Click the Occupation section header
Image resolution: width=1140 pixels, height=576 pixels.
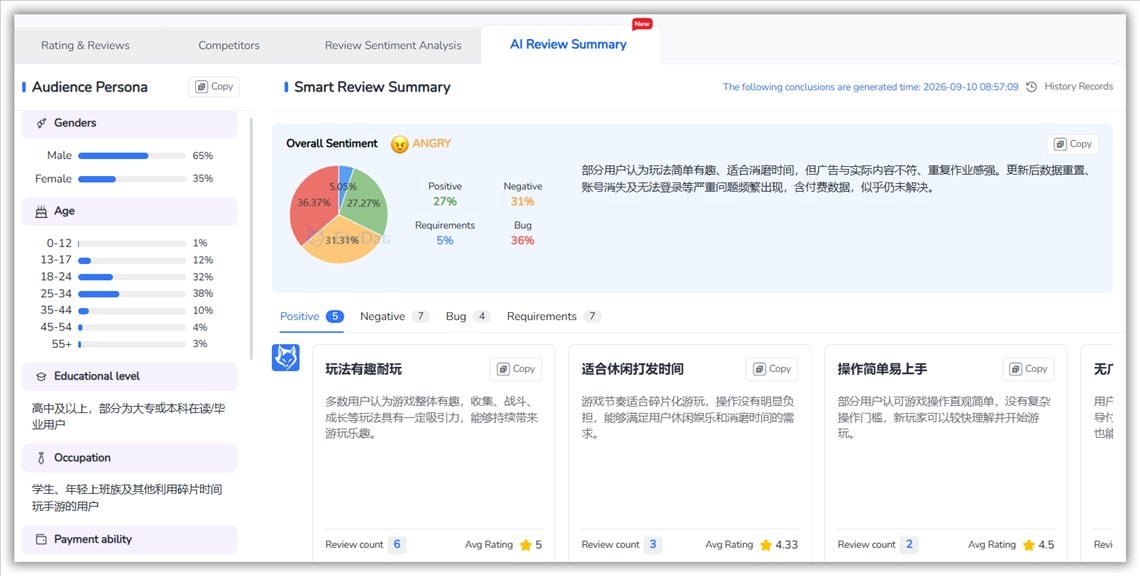[129, 458]
